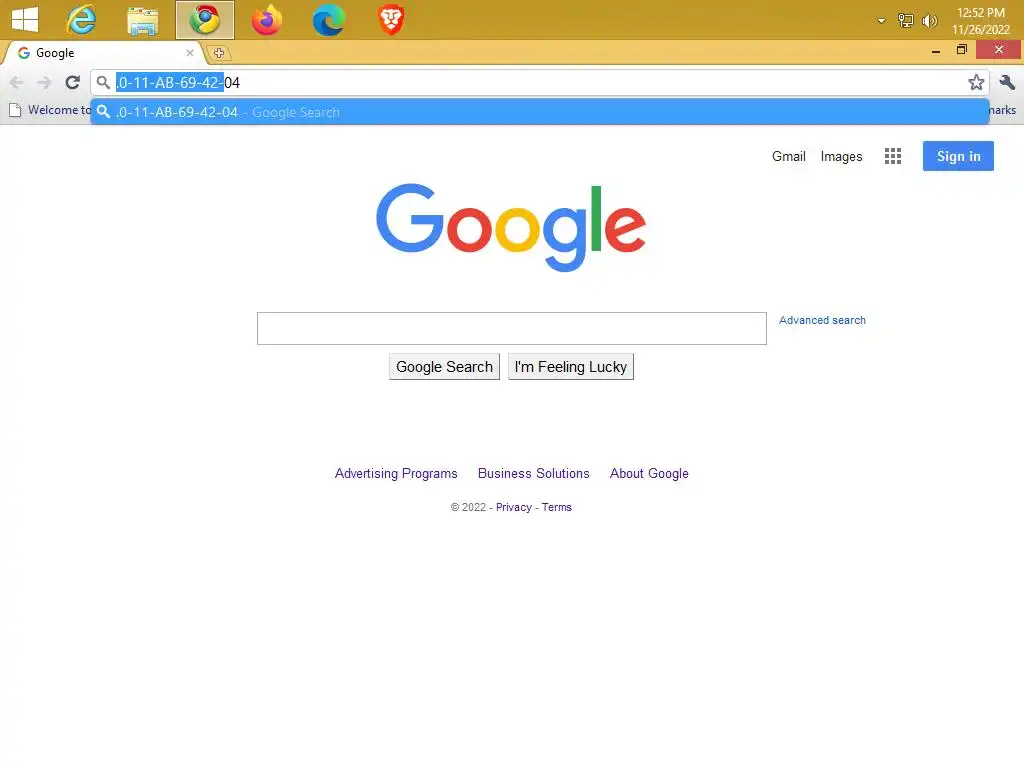The height and width of the screenshot is (768, 1024).
Task: Open Advertising Programs link
Action: (396, 473)
